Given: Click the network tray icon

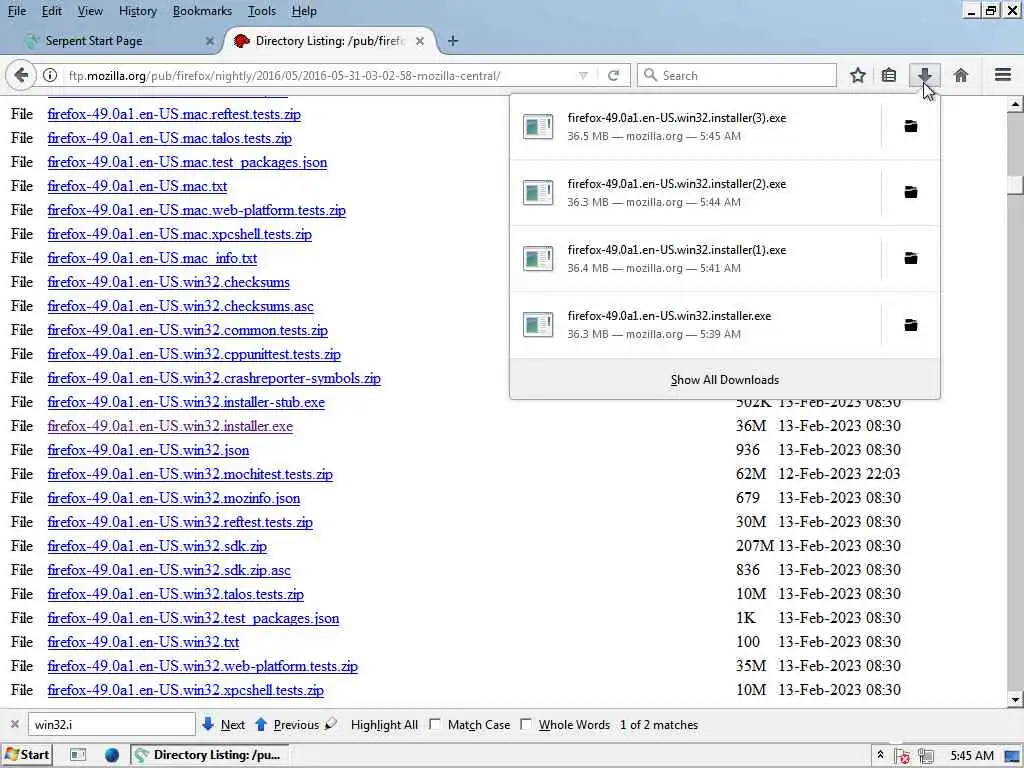Looking at the screenshot, I should coord(925,756).
